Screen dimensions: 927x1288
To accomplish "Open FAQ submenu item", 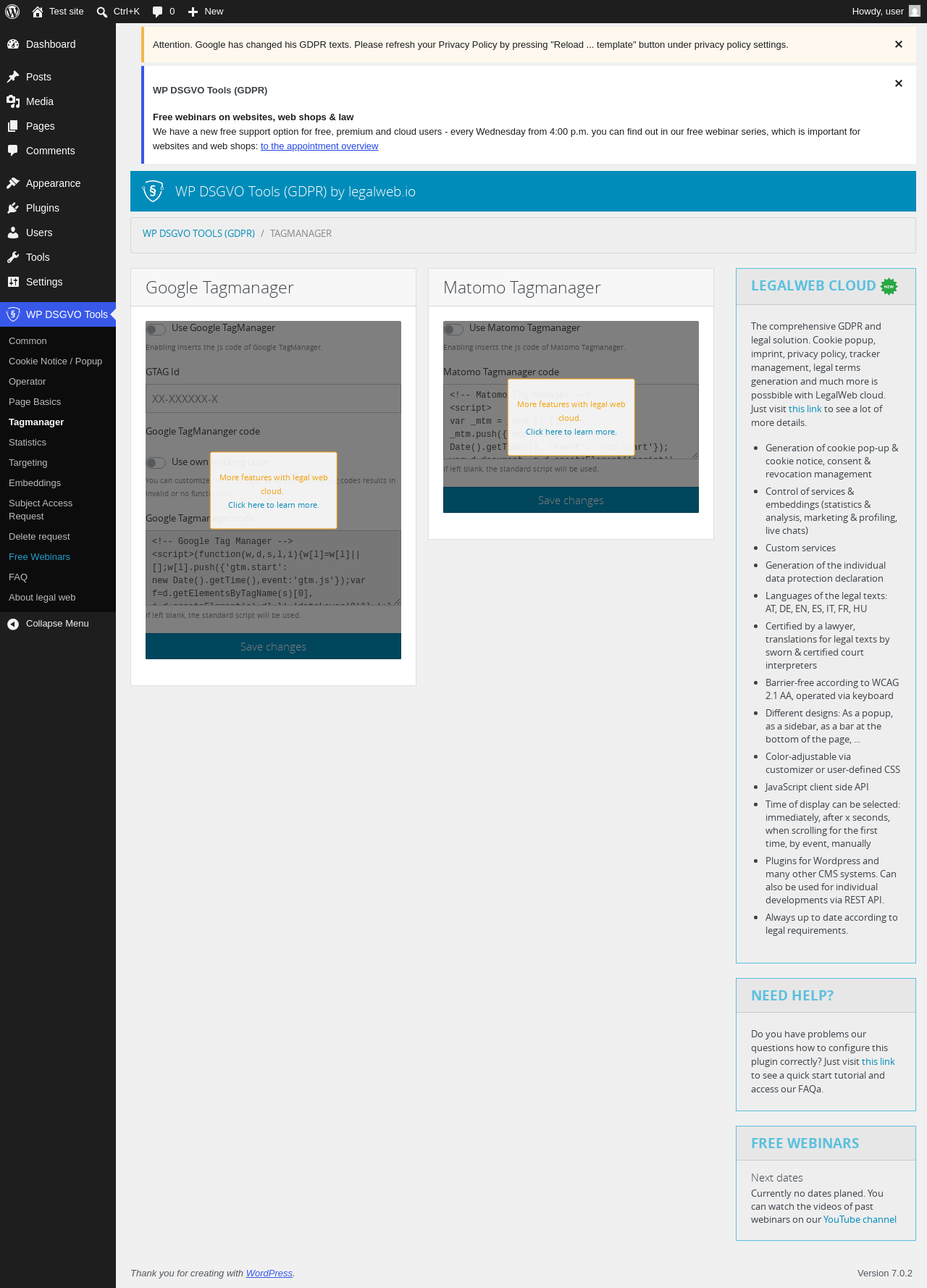I will 58,577.
